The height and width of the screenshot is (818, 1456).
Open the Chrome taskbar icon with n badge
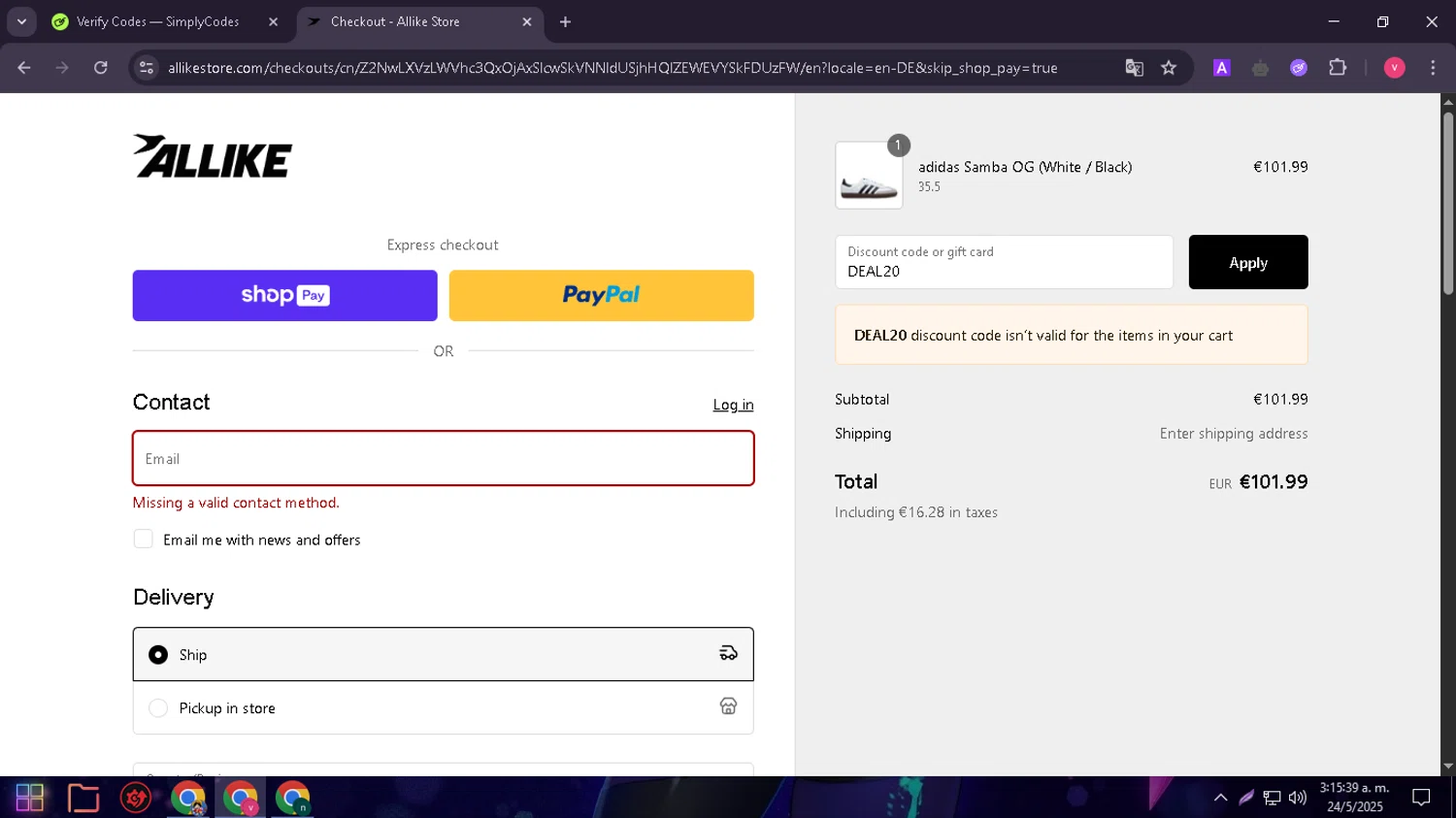[292, 798]
